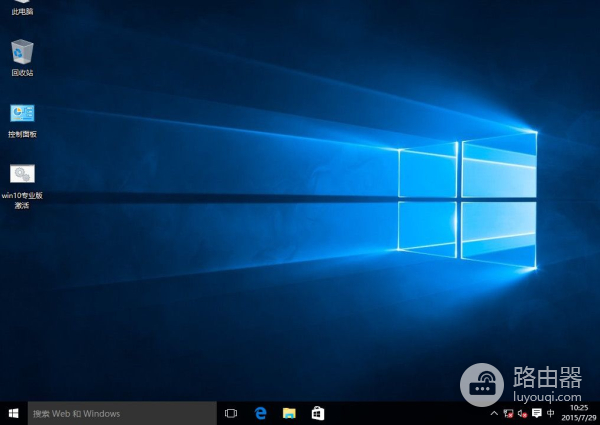Open the Action Center notifications icon

click(x=537, y=413)
